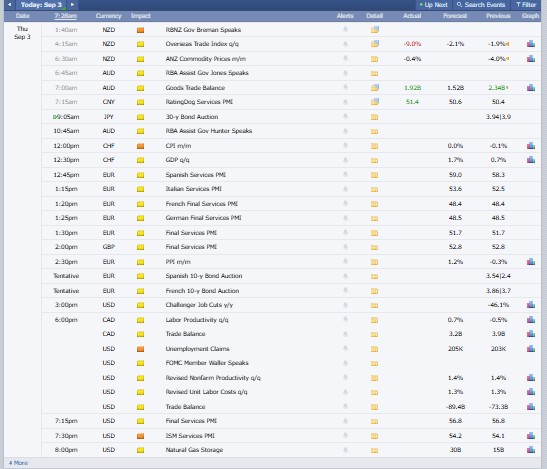This screenshot has width=547, height=469.
Task: Open the Today: Sep 3 date selector
Action: [x=41, y=5]
